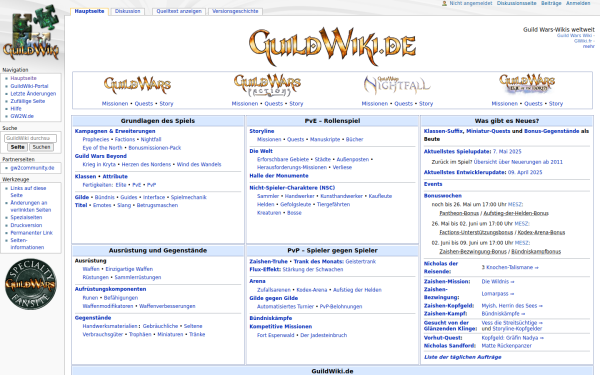Image resolution: width=600 pixels, height=375 pixels.
Task: Open Krieg in Kryta link
Action: (x=99, y=165)
